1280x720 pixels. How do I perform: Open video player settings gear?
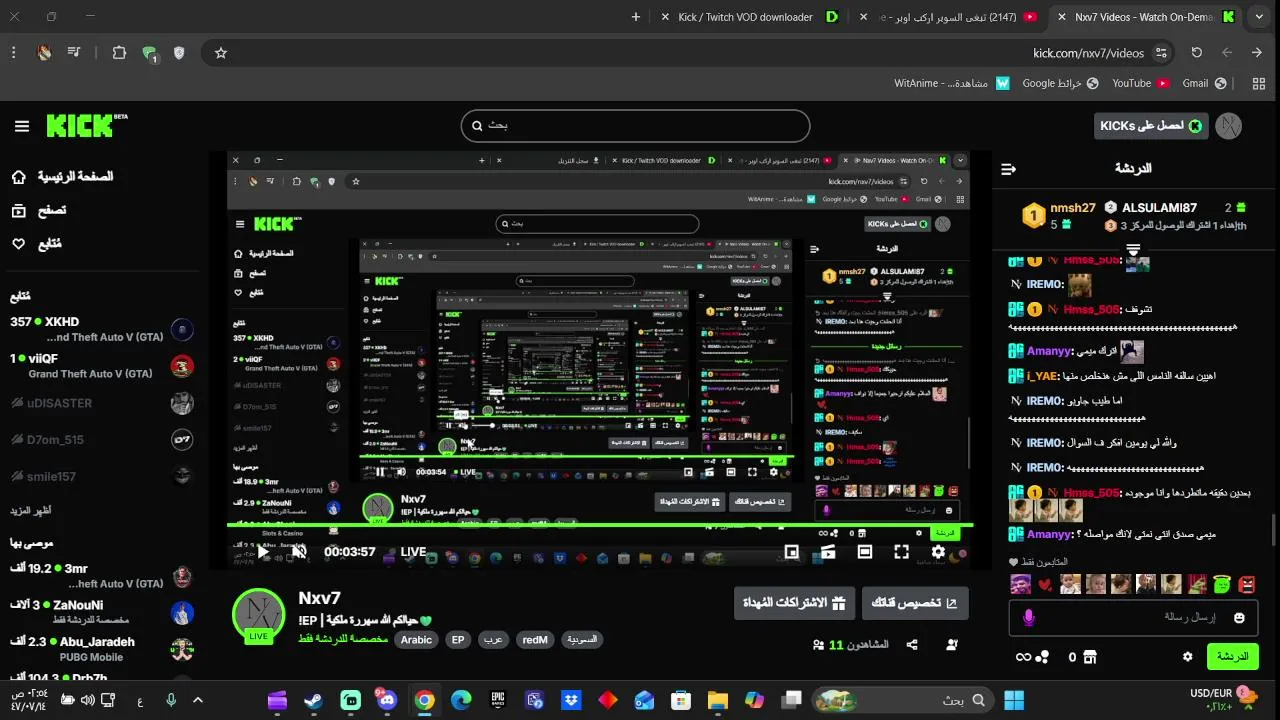click(938, 551)
